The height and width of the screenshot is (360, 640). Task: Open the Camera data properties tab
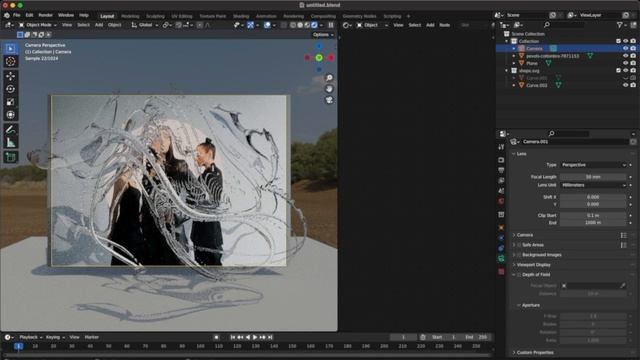pyautogui.click(x=501, y=258)
